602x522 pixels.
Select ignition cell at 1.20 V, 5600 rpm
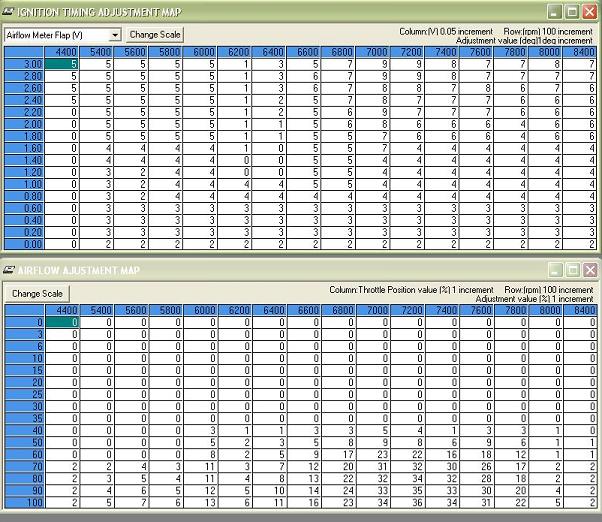[131, 172]
